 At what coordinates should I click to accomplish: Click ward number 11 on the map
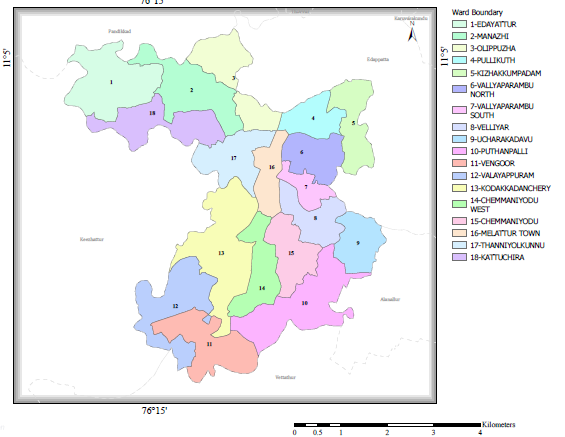pos(209,344)
